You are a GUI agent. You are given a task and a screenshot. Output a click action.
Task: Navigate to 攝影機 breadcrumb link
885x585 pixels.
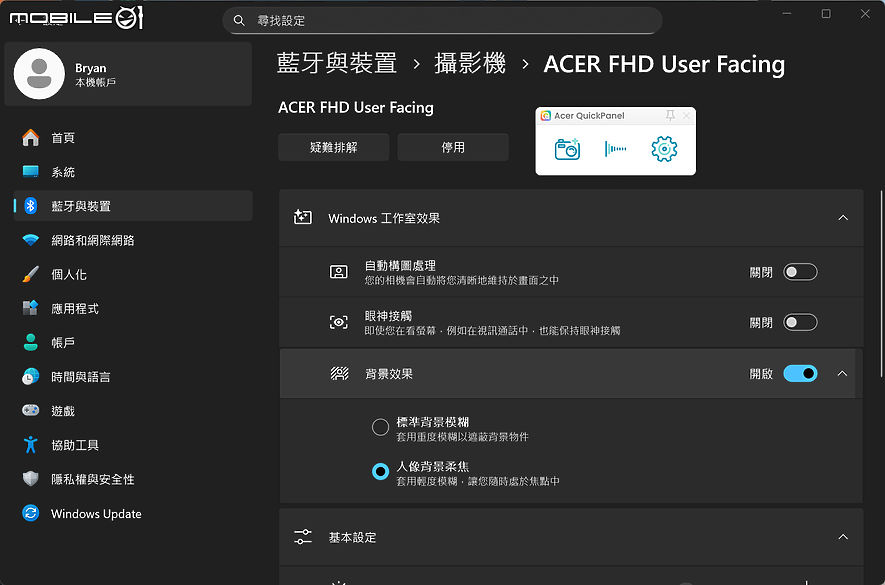(470, 64)
